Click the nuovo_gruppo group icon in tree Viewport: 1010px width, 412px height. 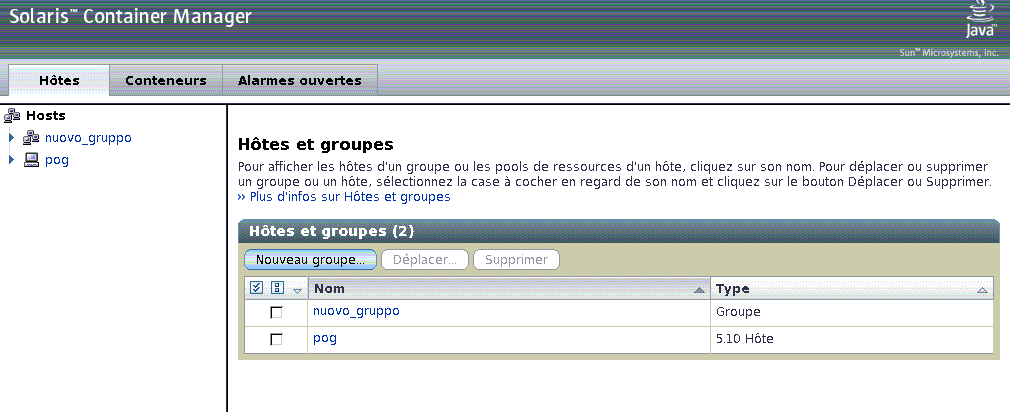click(x=31, y=138)
